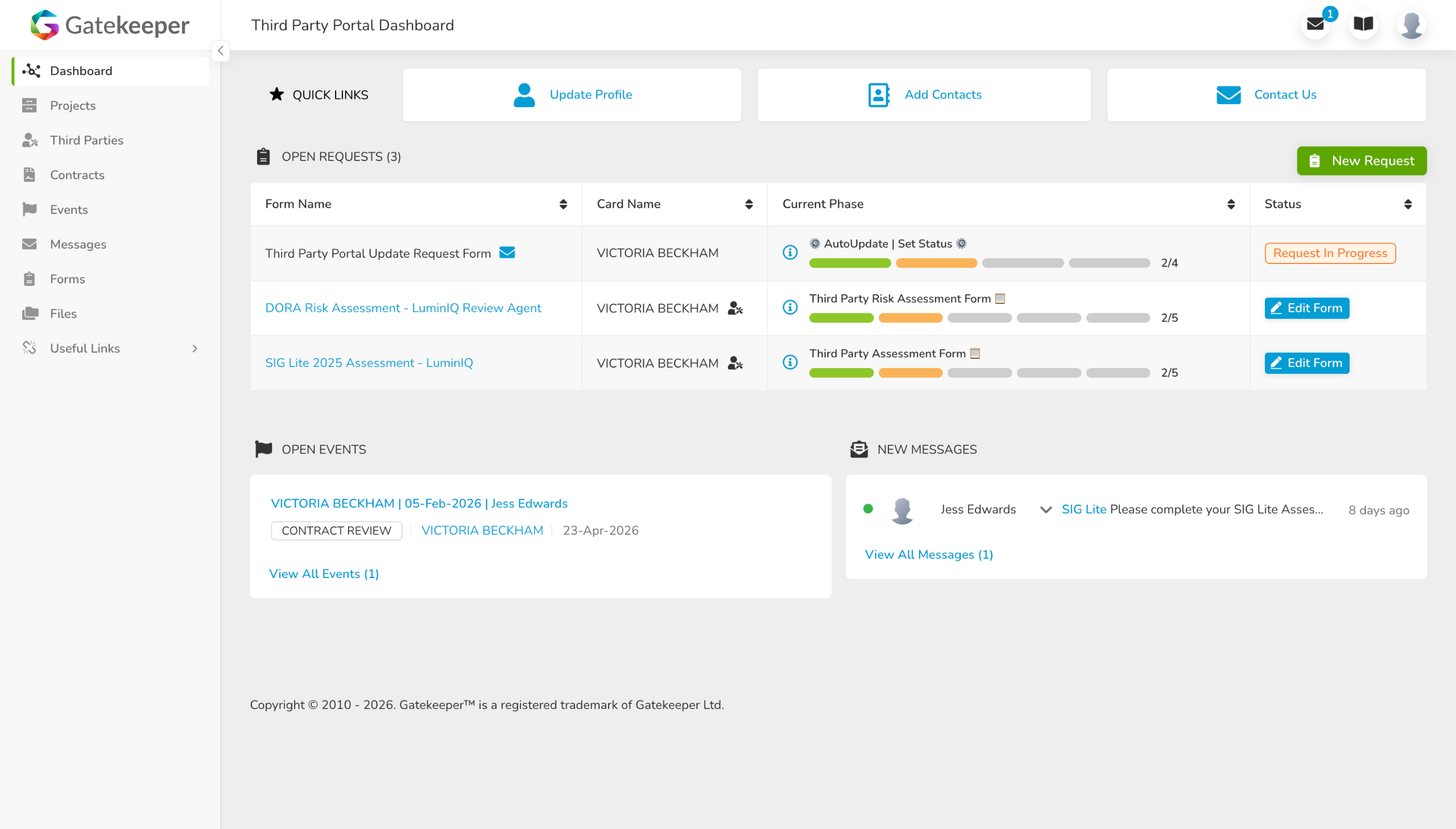
Task: Click envelope icon beside Third Party Portal Update Request Form
Action: tap(506, 252)
